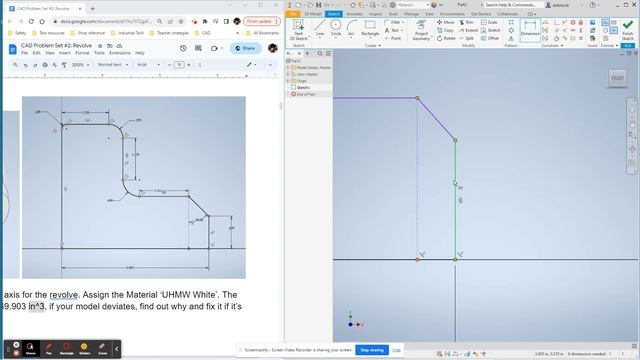Viewport: 640px width, 360px height.
Task: Open a new Chrome tab
Action: click(93, 8)
